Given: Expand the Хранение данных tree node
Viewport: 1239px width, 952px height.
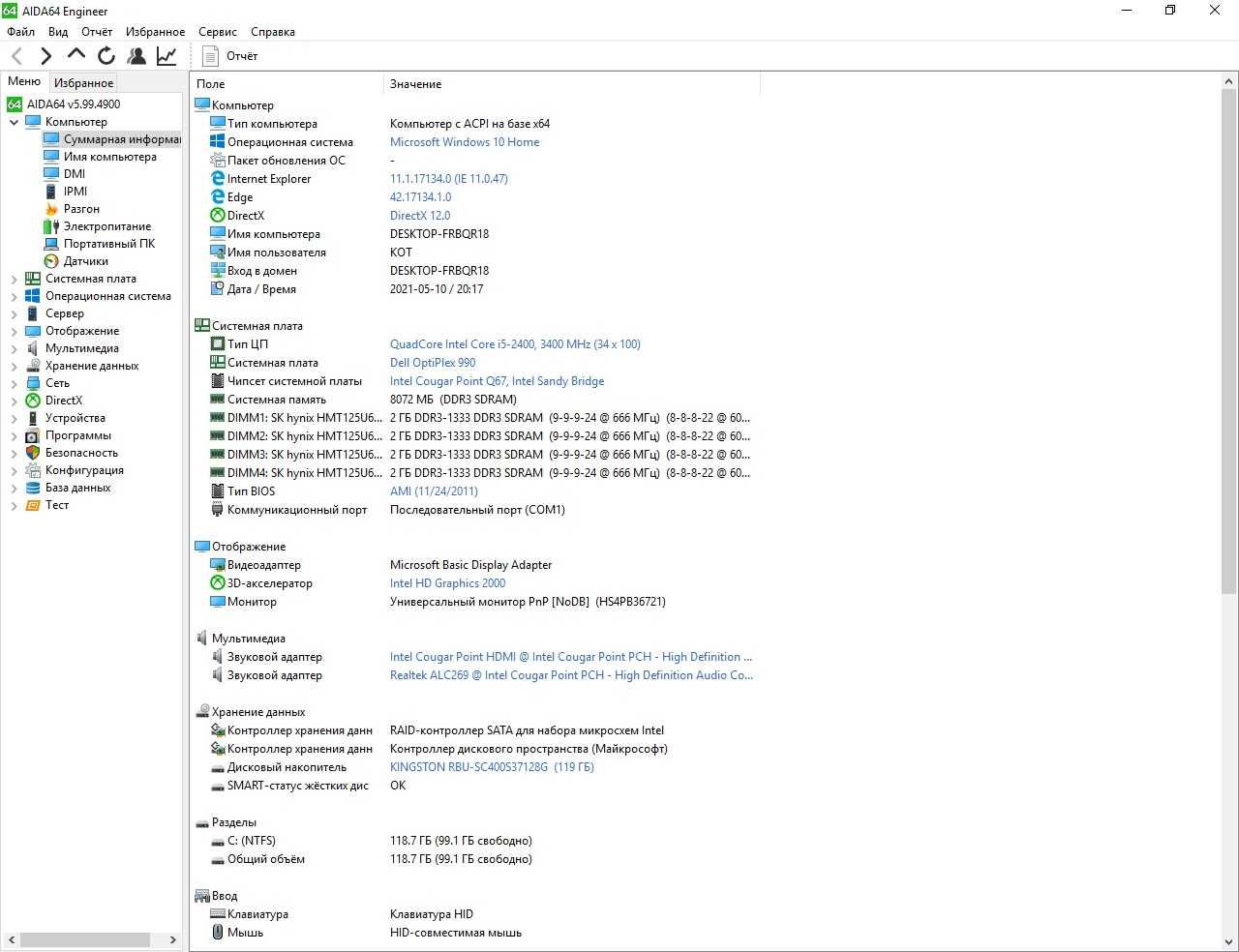Looking at the screenshot, I should pyautogui.click(x=14, y=366).
